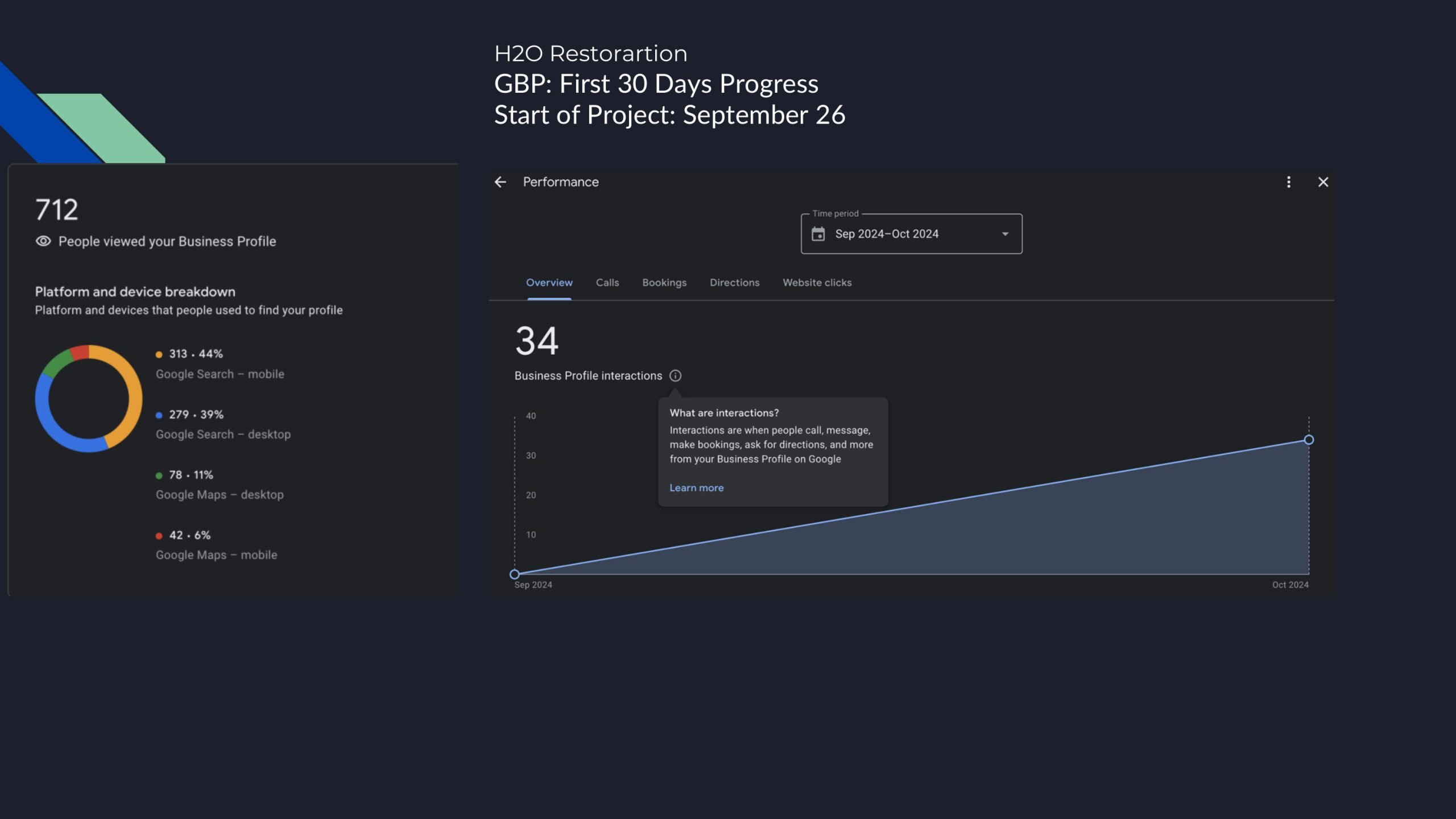The height and width of the screenshot is (819, 1456).
Task: Expand the Time period dropdown arrow
Action: tap(1005, 234)
